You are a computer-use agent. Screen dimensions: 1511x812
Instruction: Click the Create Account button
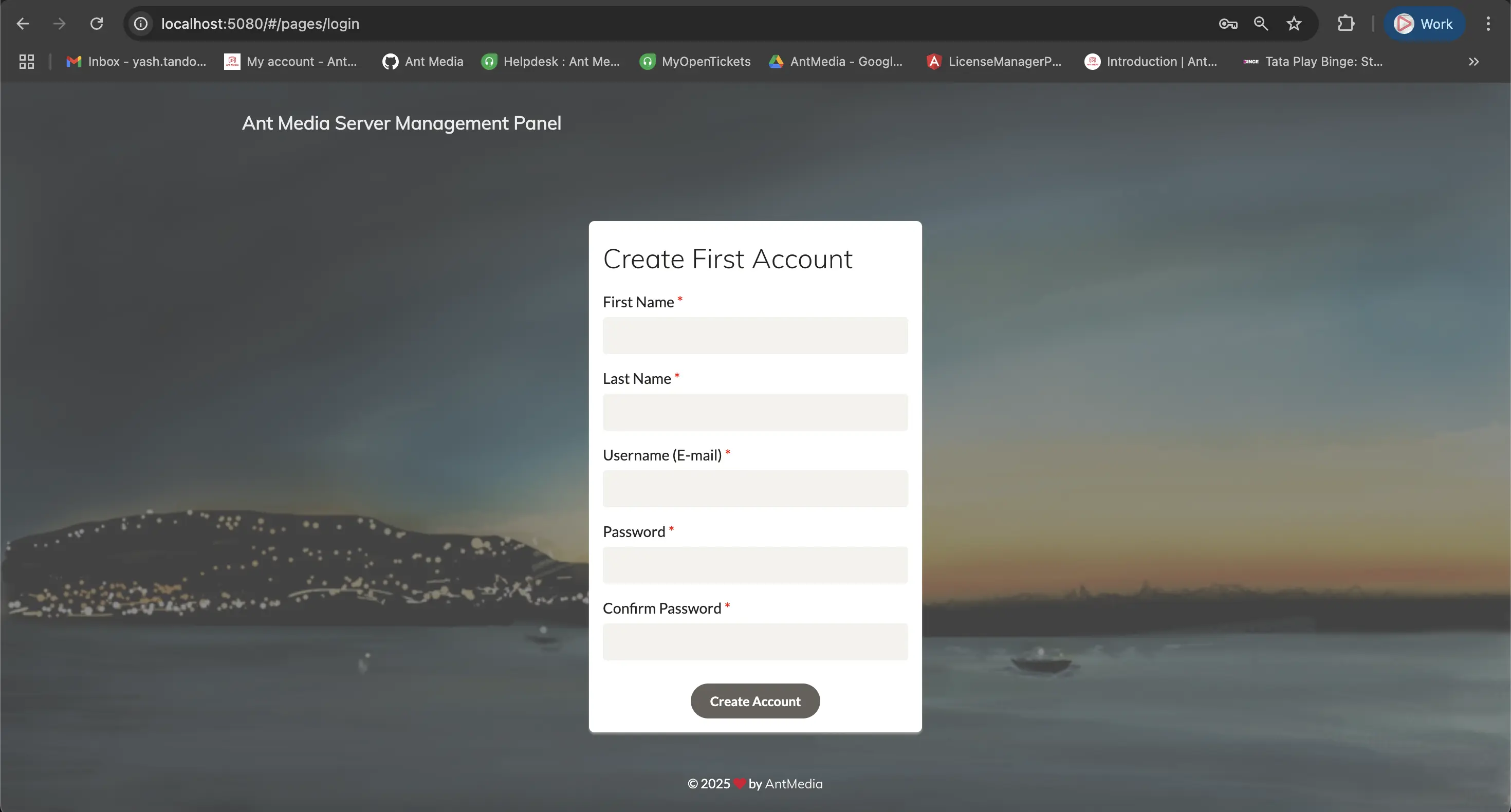click(x=755, y=701)
